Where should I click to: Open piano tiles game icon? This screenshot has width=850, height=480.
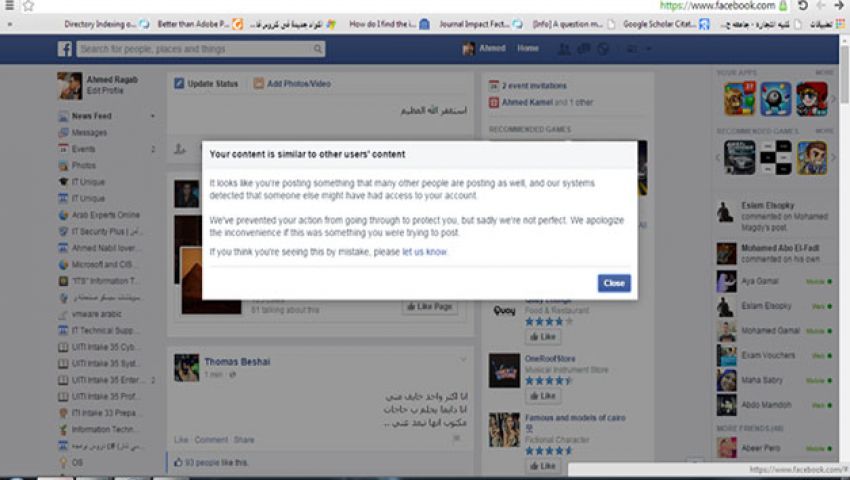(x=775, y=157)
